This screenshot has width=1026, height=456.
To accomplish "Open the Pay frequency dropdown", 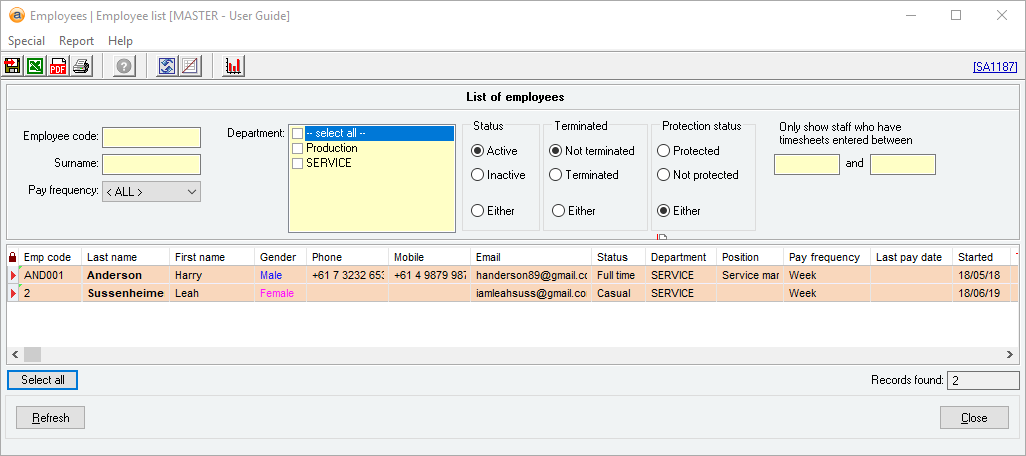I will click(x=151, y=191).
